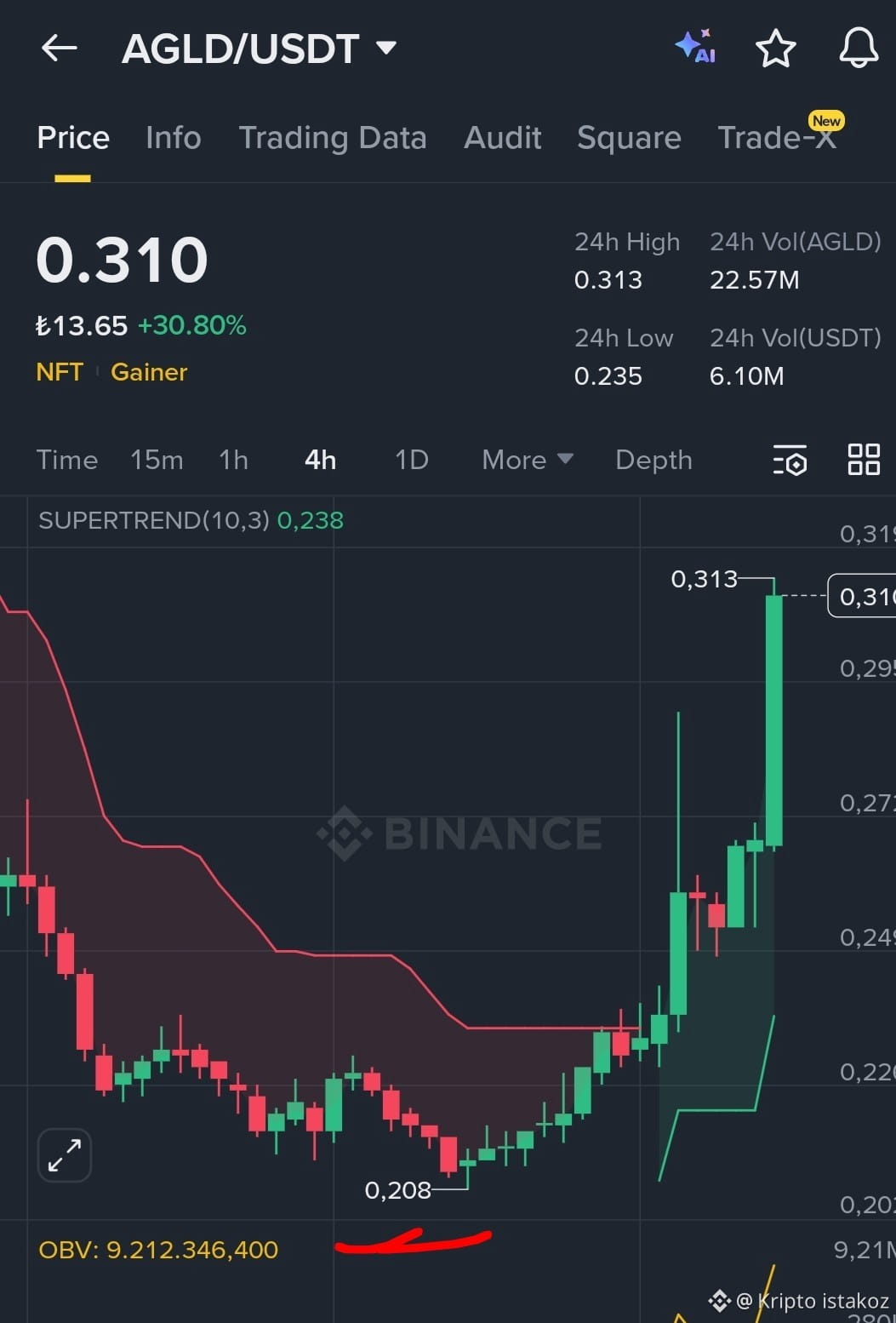Screen dimensions: 896x1323
Task: Tap the 0,208 low marker on chart
Action: click(x=397, y=1190)
